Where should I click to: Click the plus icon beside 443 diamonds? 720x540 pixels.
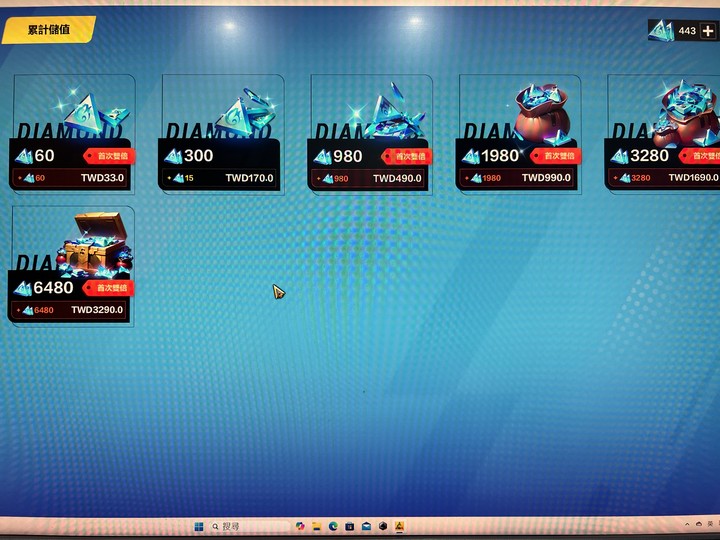(x=708, y=31)
